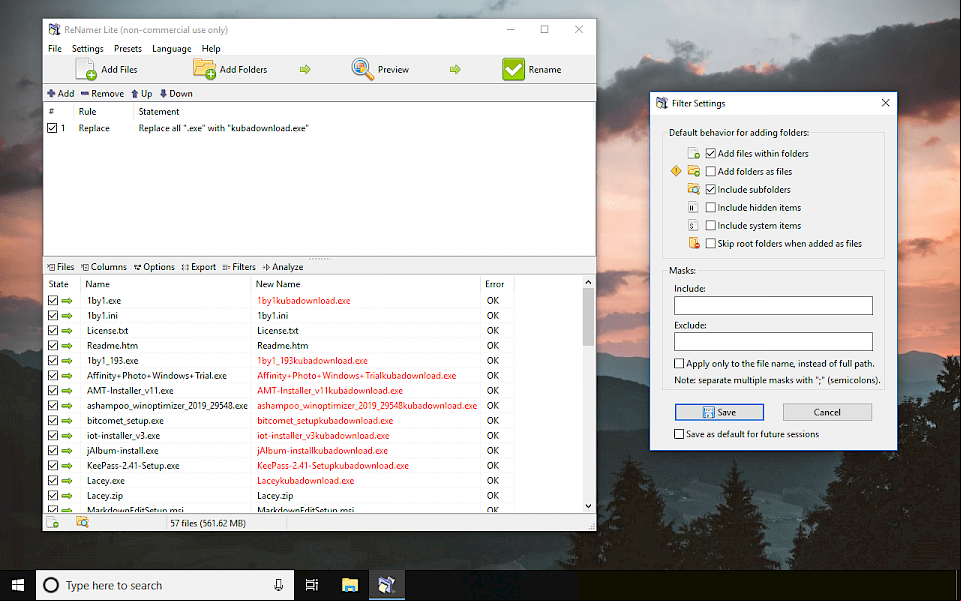Sort by the New Name column header
961x601 pixels.
pyautogui.click(x=365, y=284)
